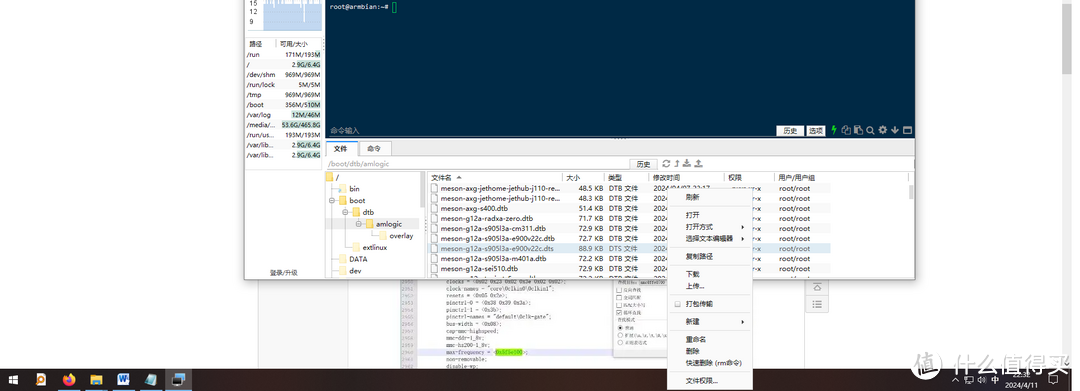Click the notification center icon in taskbar
The width and height of the screenshot is (1080, 391).
1052,379
